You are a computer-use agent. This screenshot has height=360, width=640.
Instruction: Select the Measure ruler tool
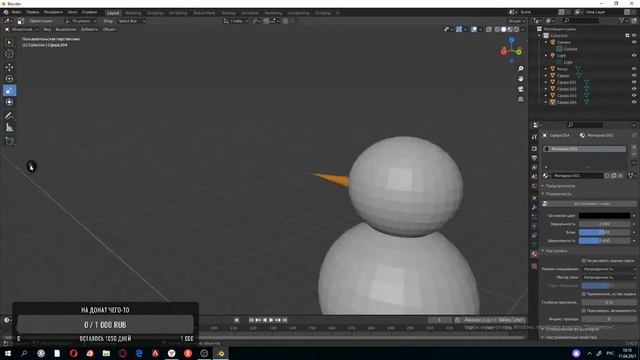(9, 128)
